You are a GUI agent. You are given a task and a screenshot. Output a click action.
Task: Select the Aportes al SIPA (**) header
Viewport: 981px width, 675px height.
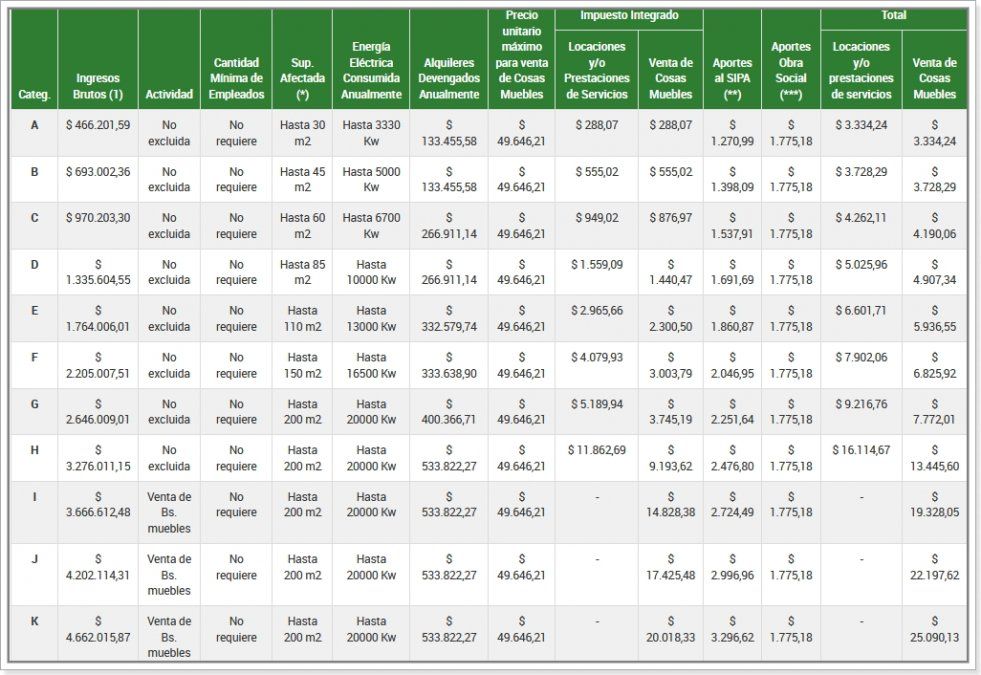coord(733,75)
